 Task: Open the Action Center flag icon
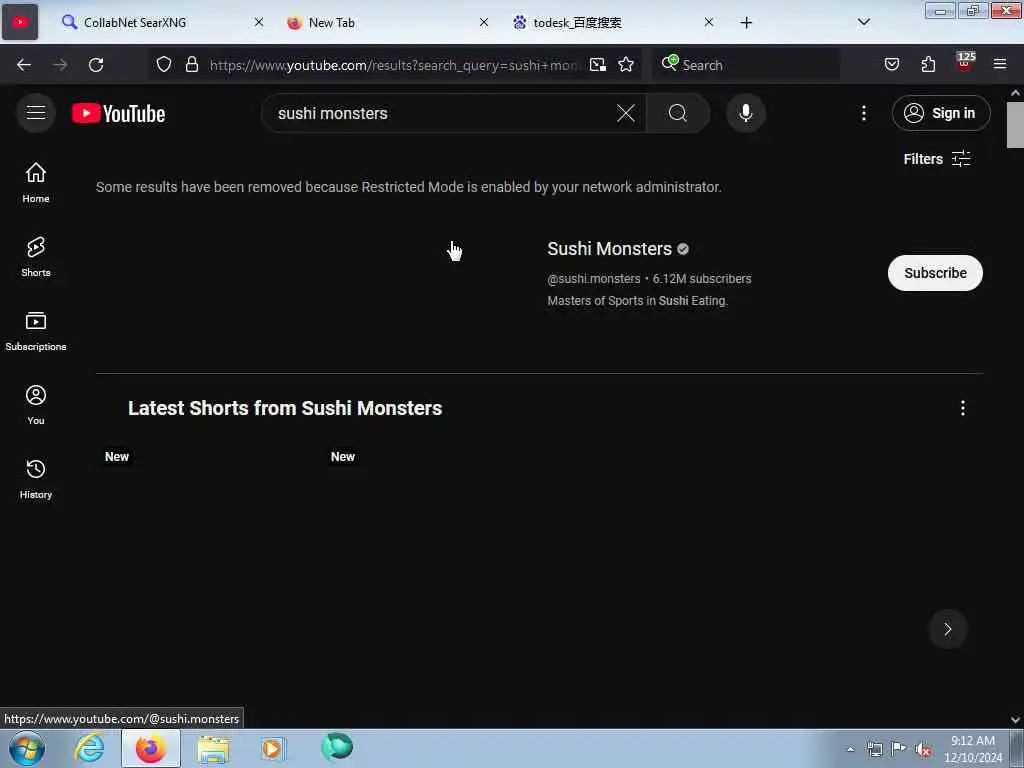point(899,749)
